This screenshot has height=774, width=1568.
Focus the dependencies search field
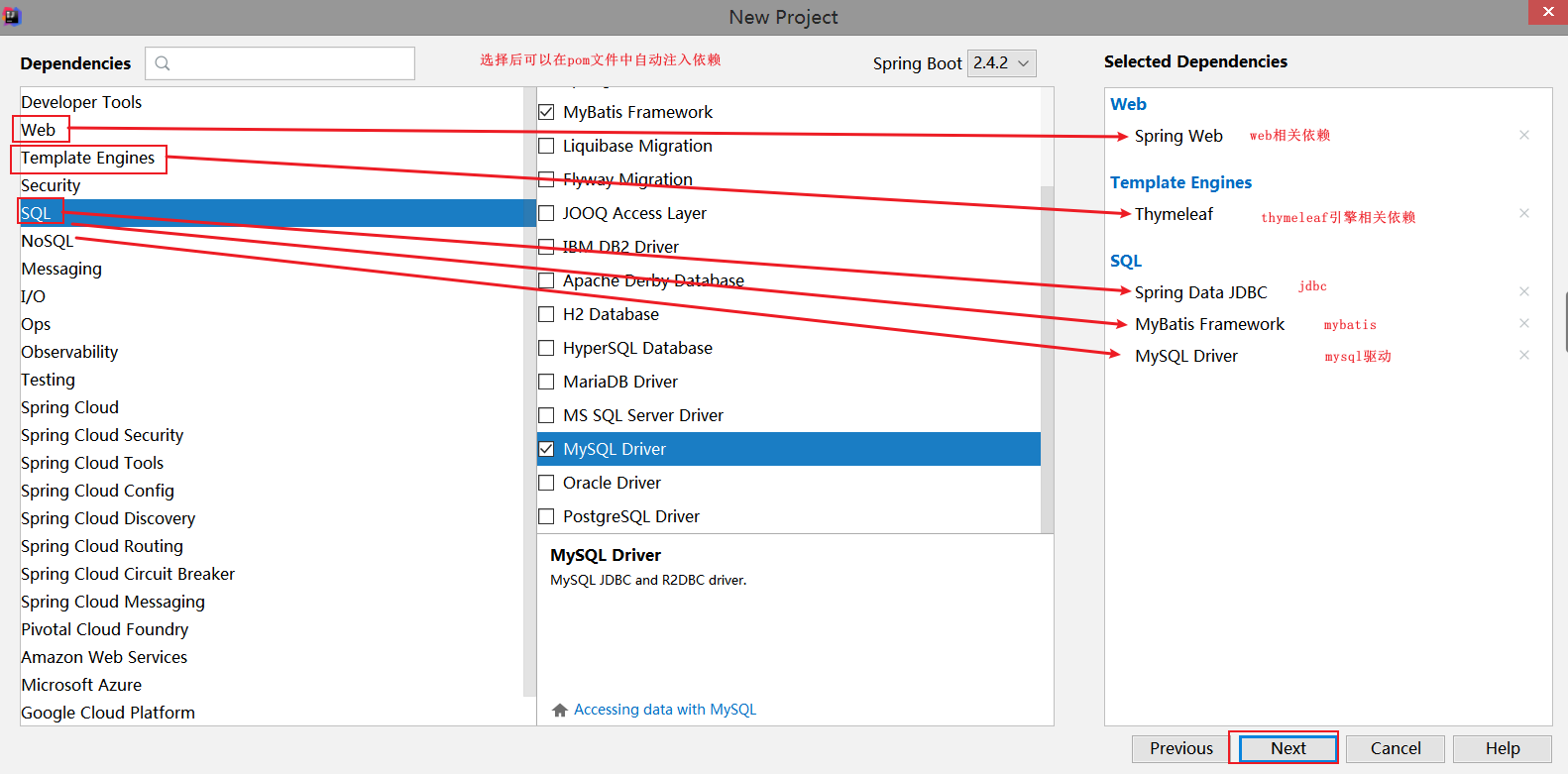click(x=280, y=63)
